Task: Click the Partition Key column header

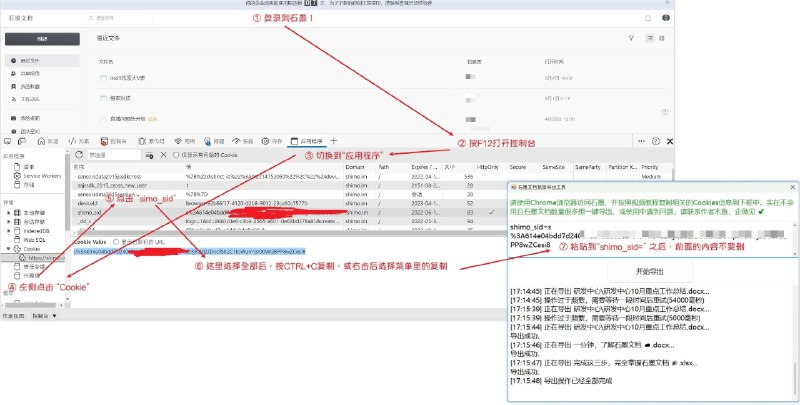Action: tap(622, 167)
